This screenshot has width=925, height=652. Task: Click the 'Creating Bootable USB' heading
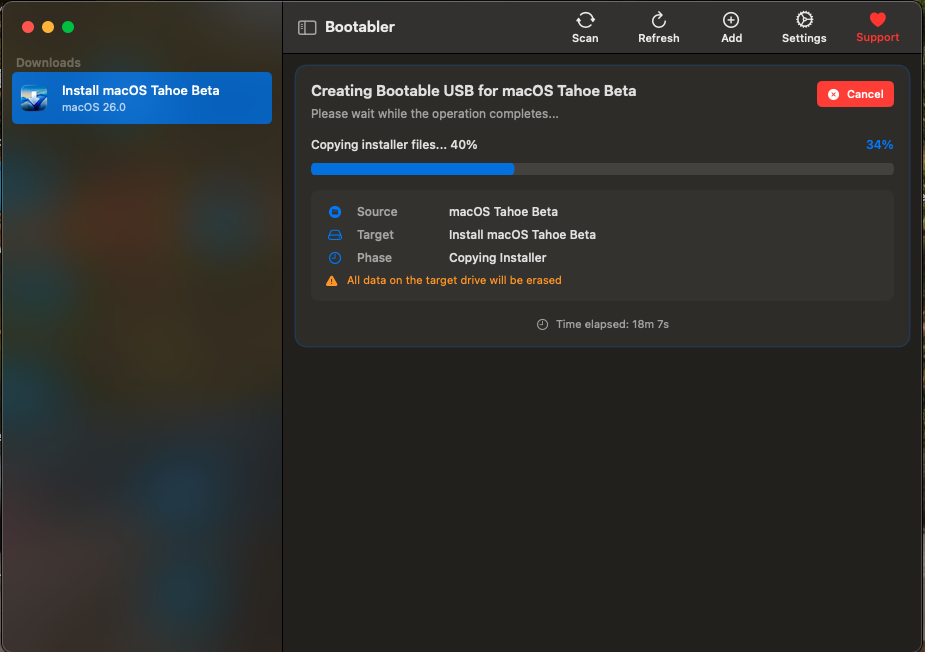point(473,91)
